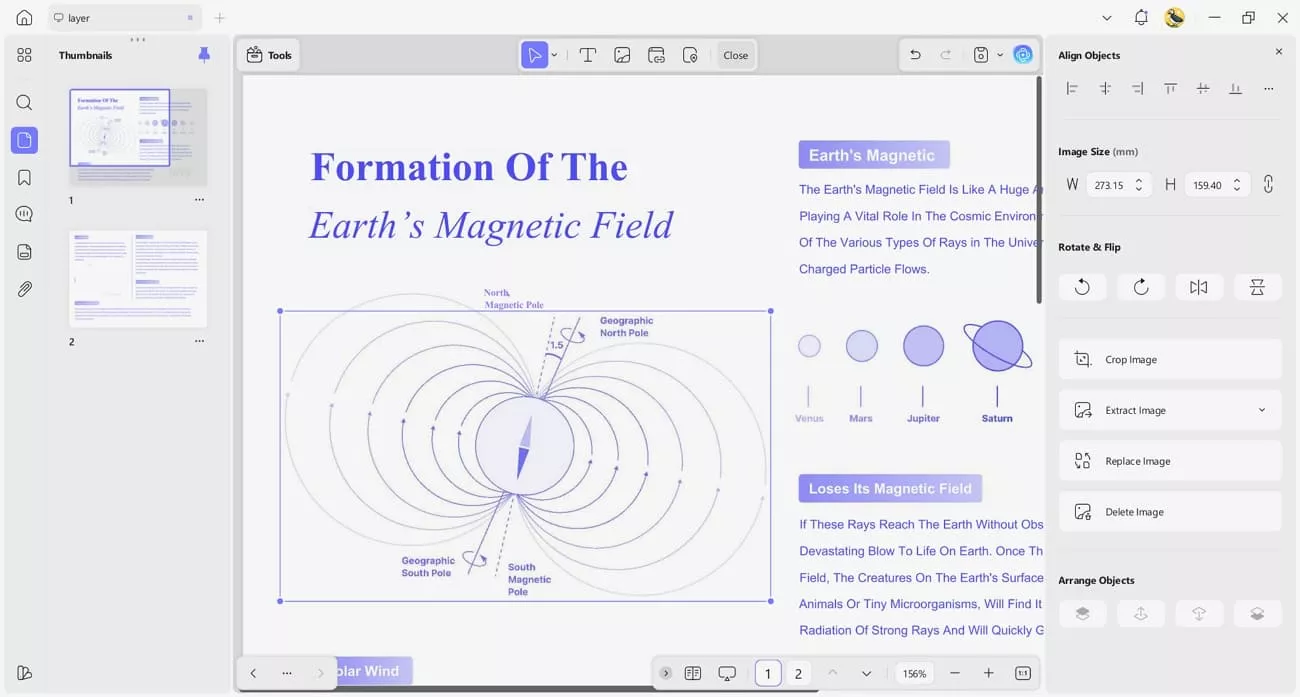
Task: Redo the last action
Action: coord(945,55)
